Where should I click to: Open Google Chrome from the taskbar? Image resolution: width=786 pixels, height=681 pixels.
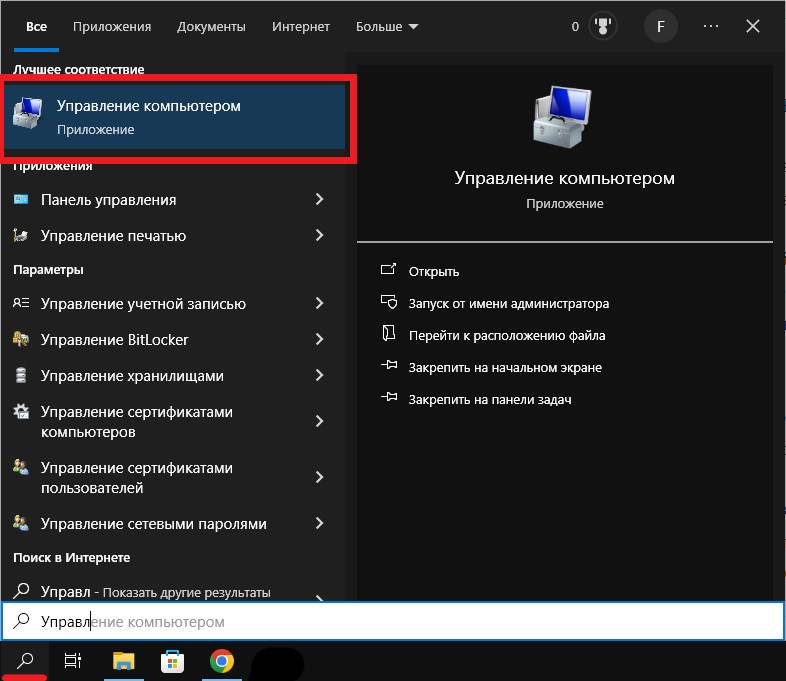[x=222, y=660]
